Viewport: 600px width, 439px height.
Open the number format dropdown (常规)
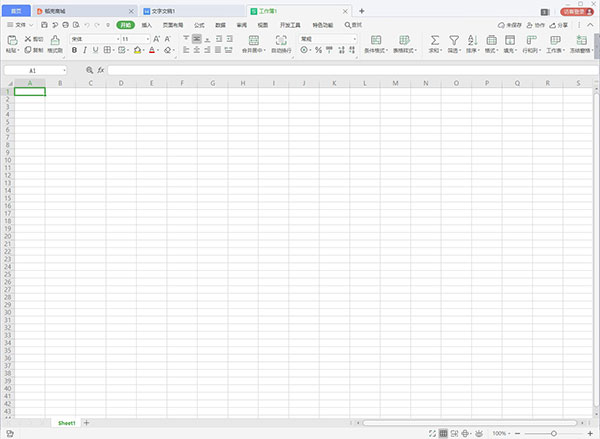355,39
